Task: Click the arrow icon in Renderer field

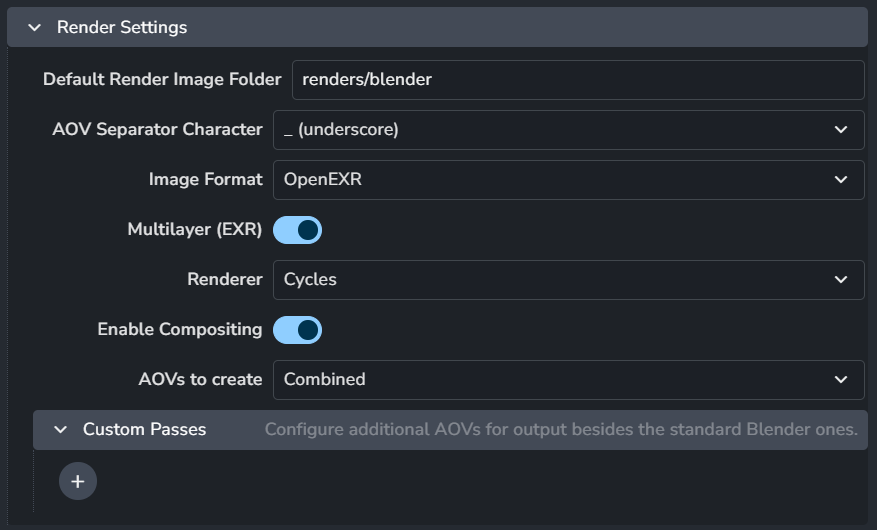Action: click(x=840, y=280)
